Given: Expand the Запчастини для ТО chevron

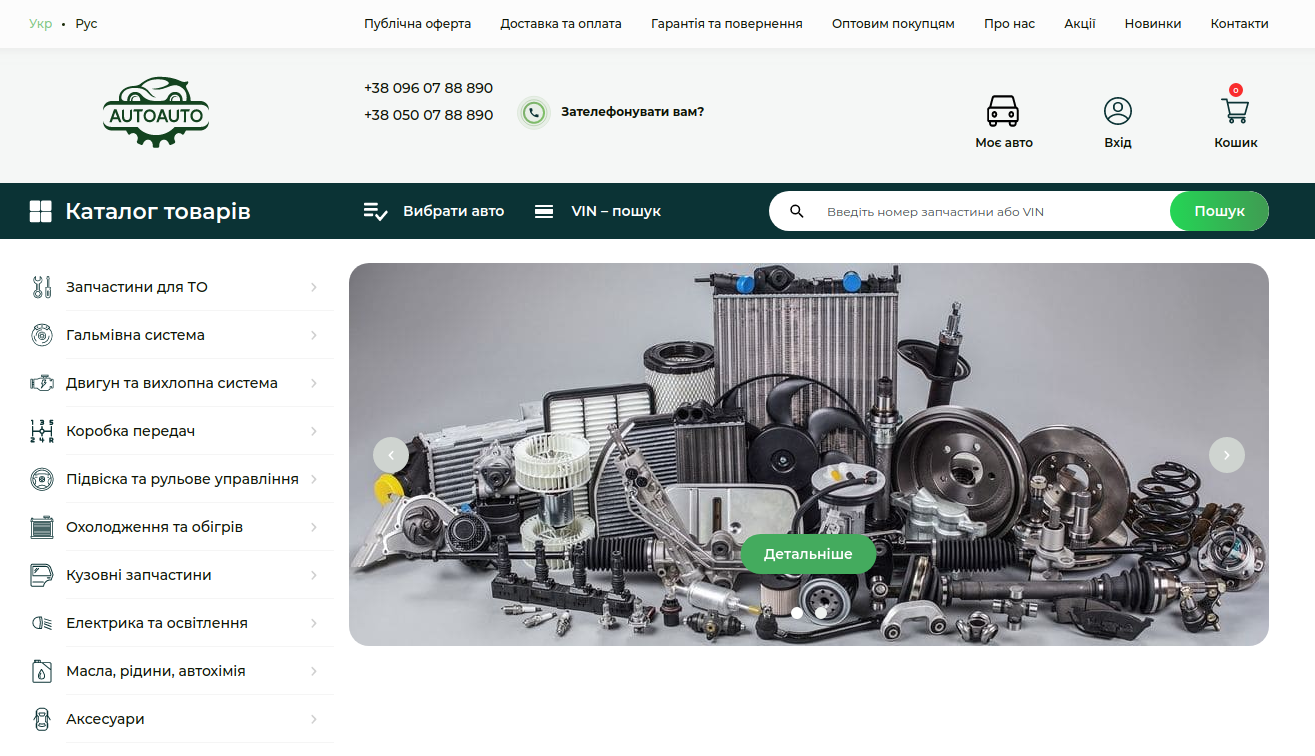Looking at the screenshot, I should (313, 287).
